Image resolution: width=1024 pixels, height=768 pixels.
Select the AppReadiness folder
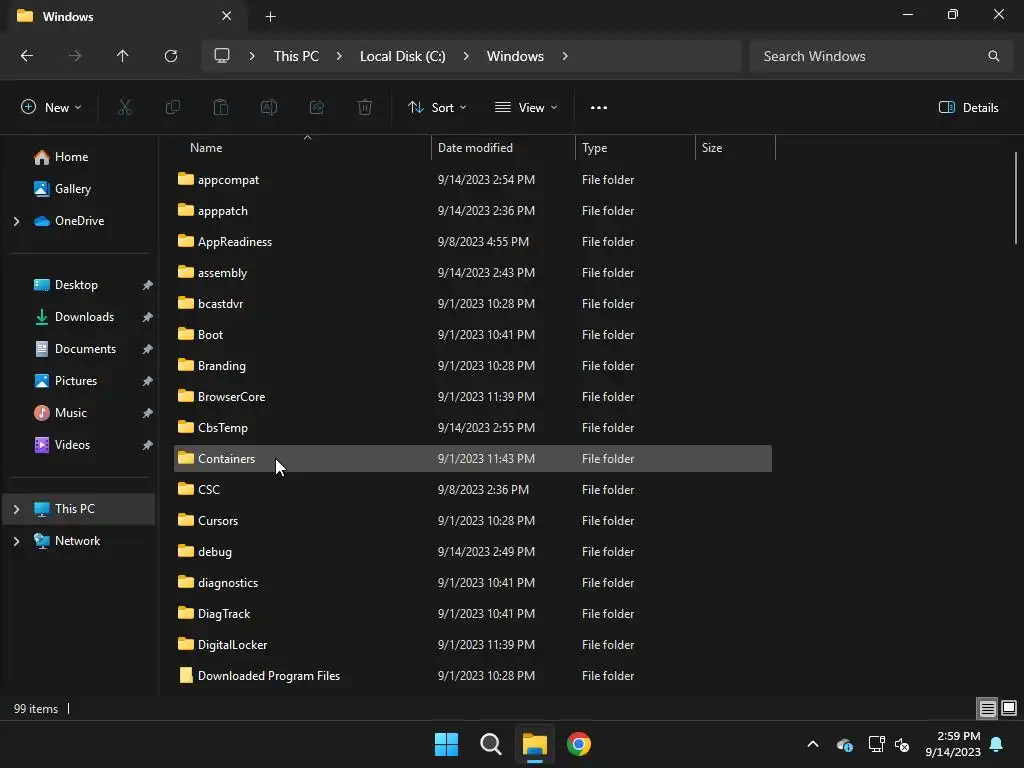coord(473,242)
